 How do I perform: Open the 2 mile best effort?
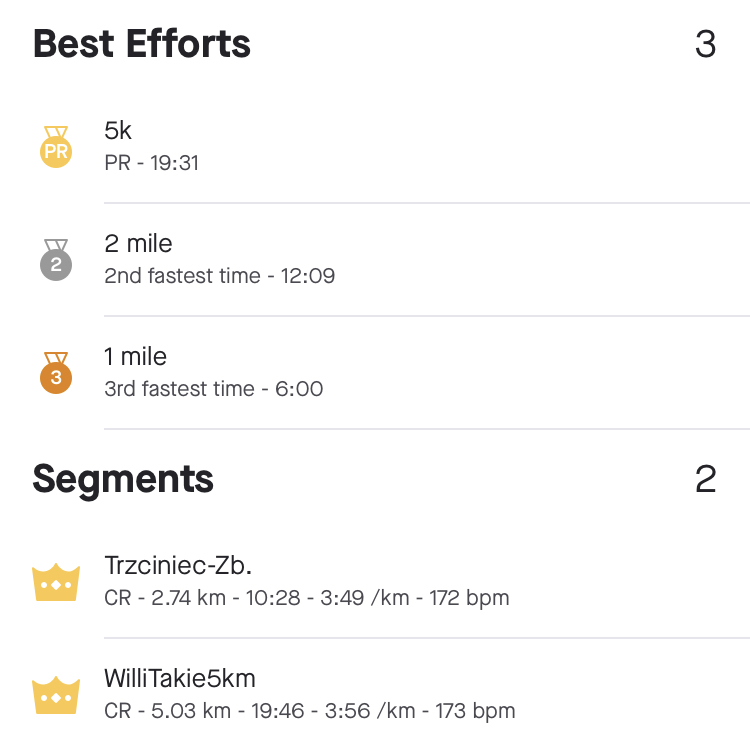[138, 243]
